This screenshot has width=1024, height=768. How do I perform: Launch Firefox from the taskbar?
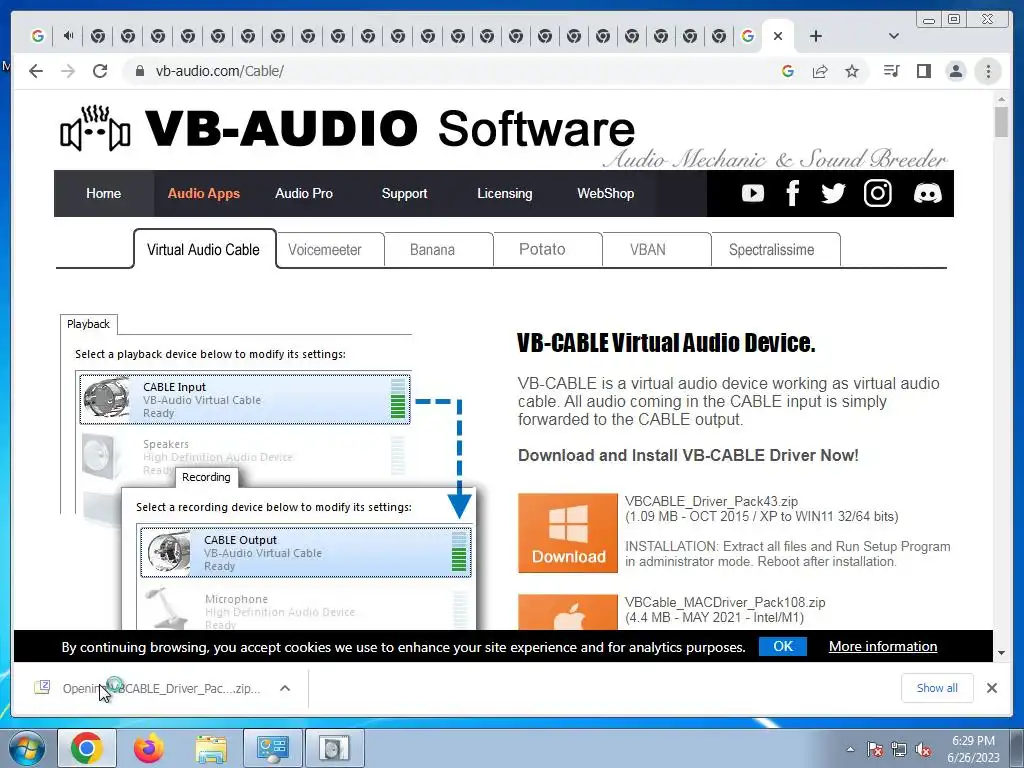point(149,748)
